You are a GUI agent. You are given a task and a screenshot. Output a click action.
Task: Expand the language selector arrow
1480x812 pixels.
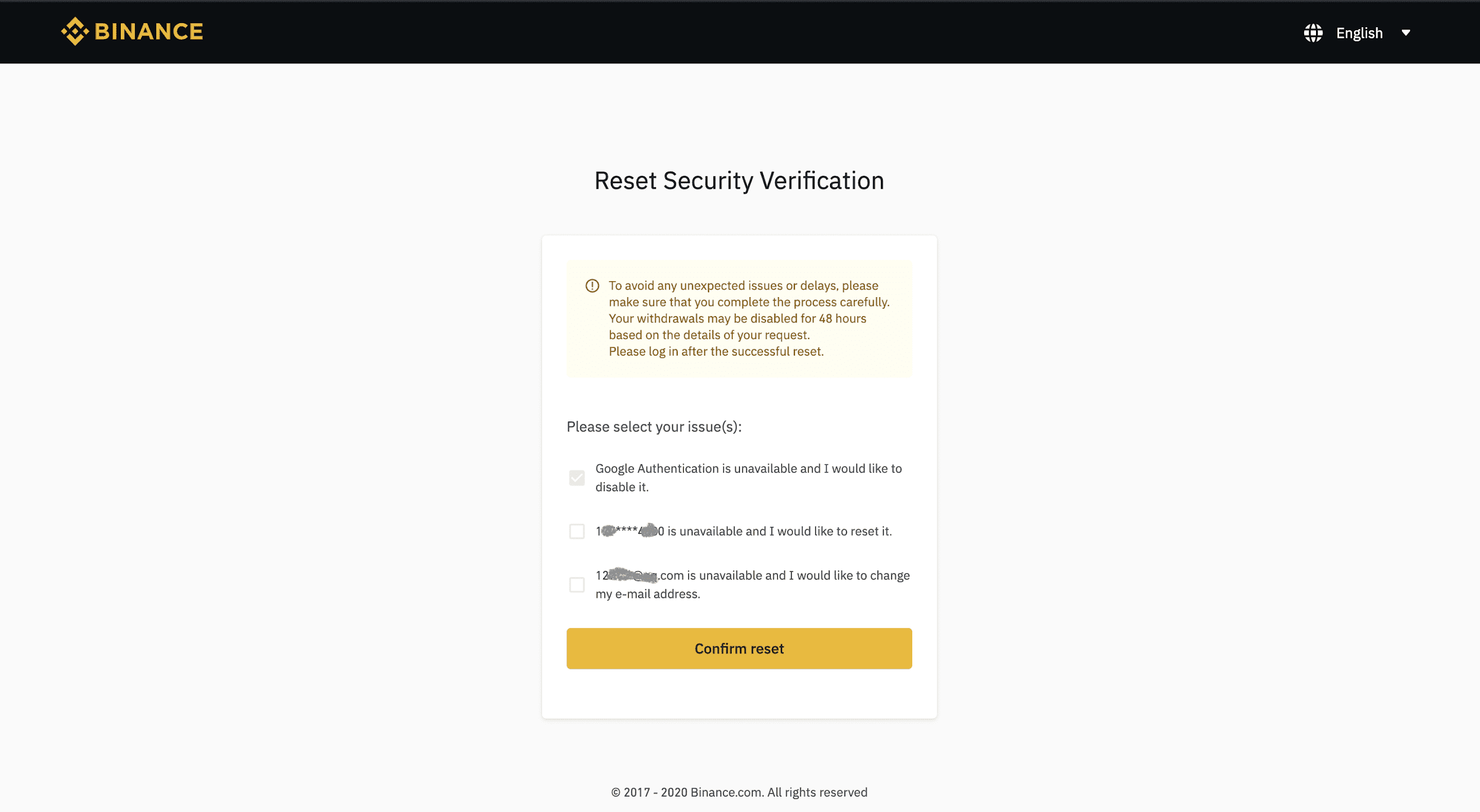pyautogui.click(x=1406, y=33)
